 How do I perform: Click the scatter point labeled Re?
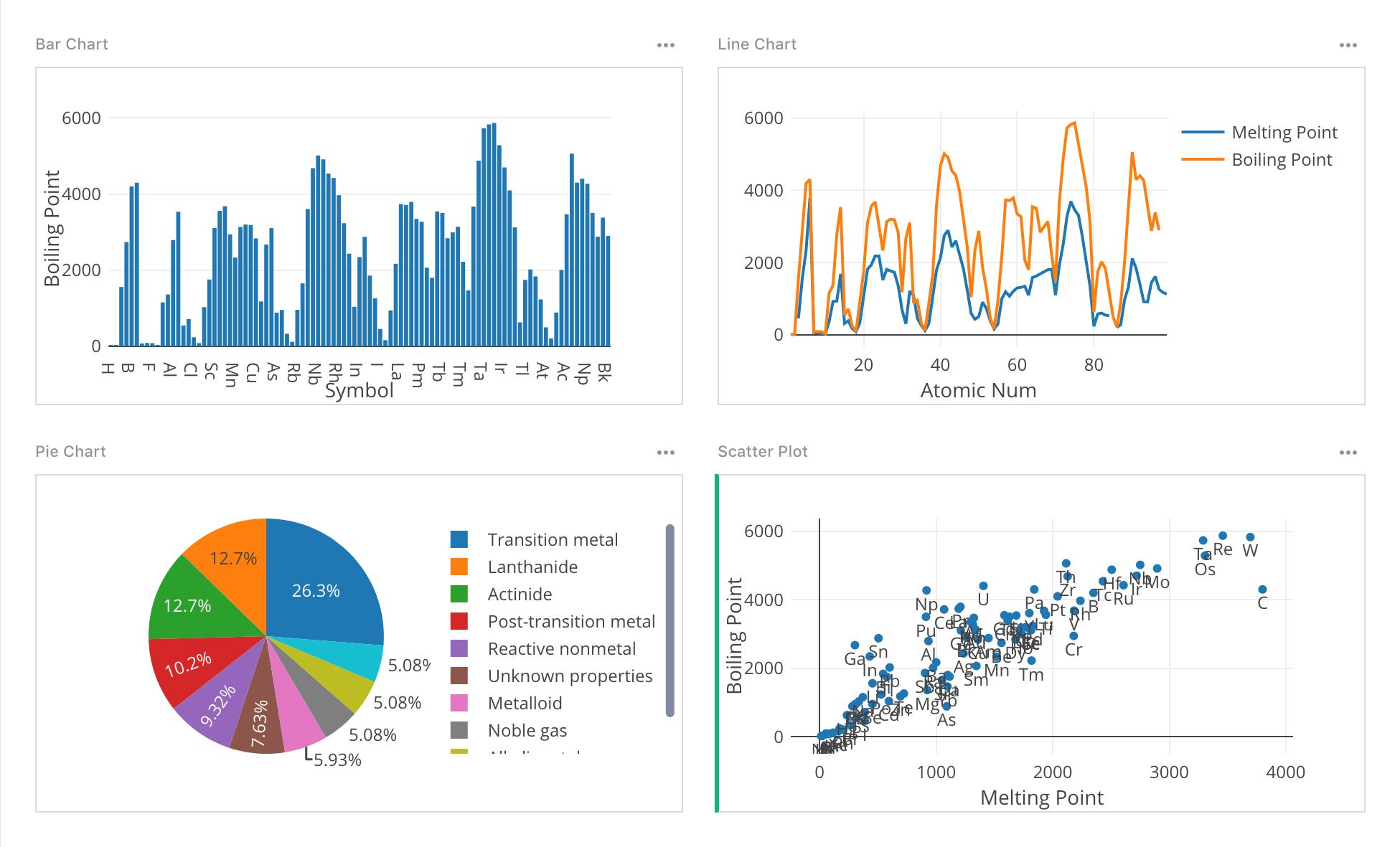(x=1223, y=536)
